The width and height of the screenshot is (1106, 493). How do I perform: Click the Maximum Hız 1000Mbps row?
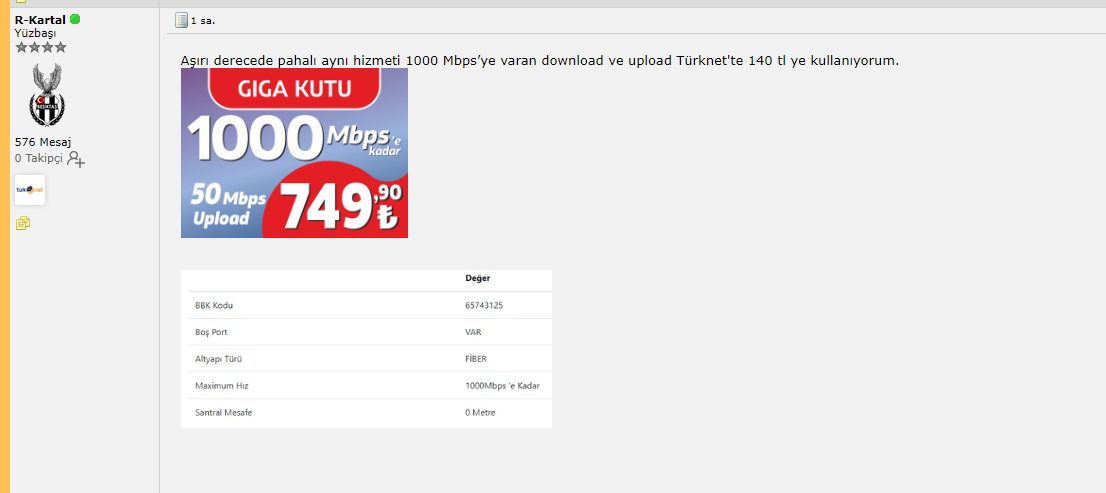[x=366, y=386]
